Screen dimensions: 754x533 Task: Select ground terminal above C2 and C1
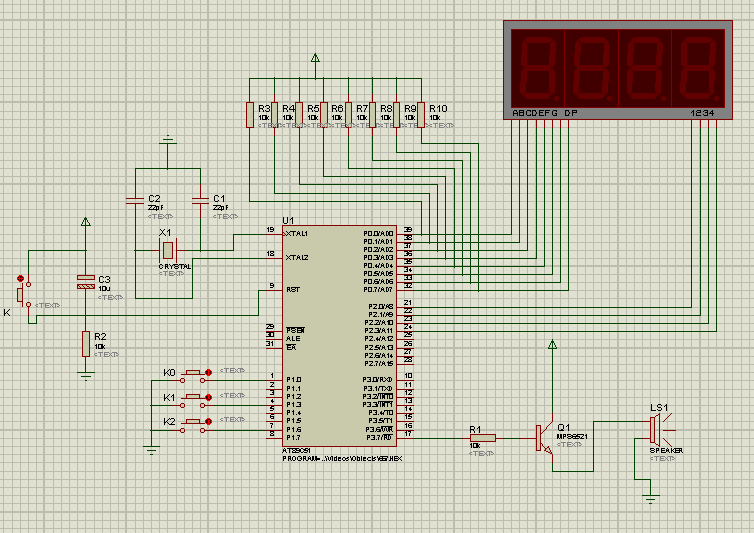click(x=167, y=140)
